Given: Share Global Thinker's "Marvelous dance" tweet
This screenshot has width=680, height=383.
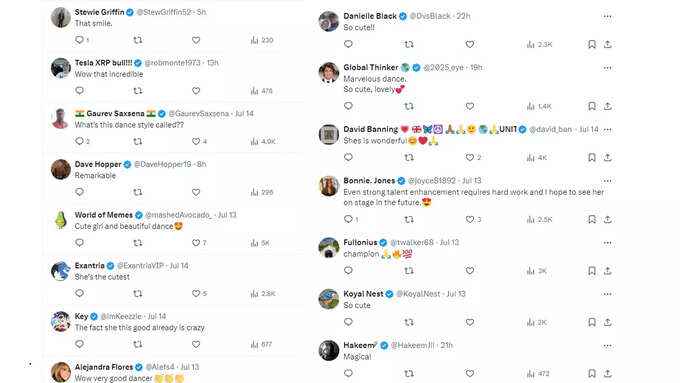Looking at the screenshot, I should pyautogui.click(x=608, y=106).
